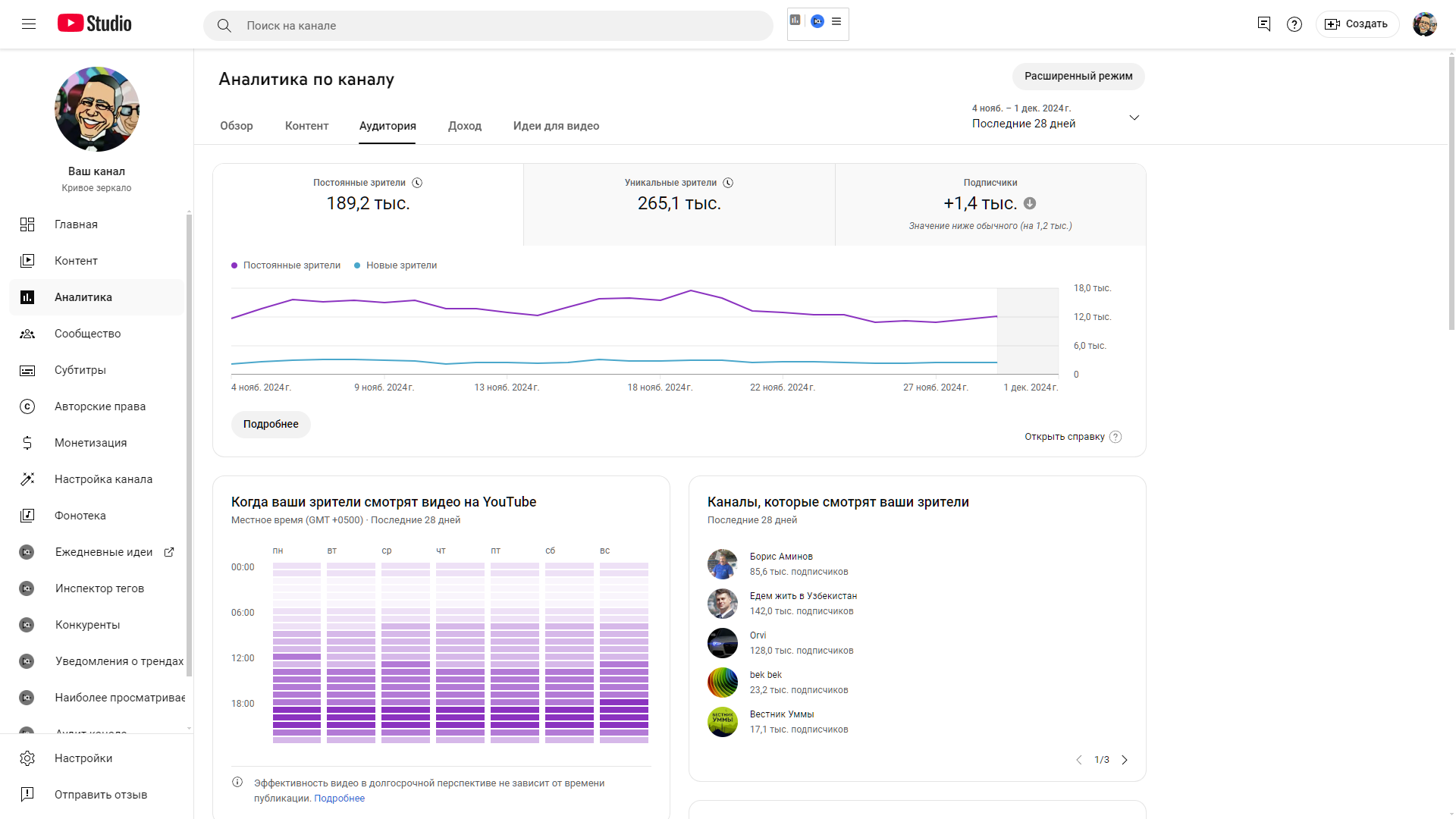Screen dimensions: 1456x819
Task: Click the down-arrow indicator beside +1,4 тыс.
Action: [1030, 203]
